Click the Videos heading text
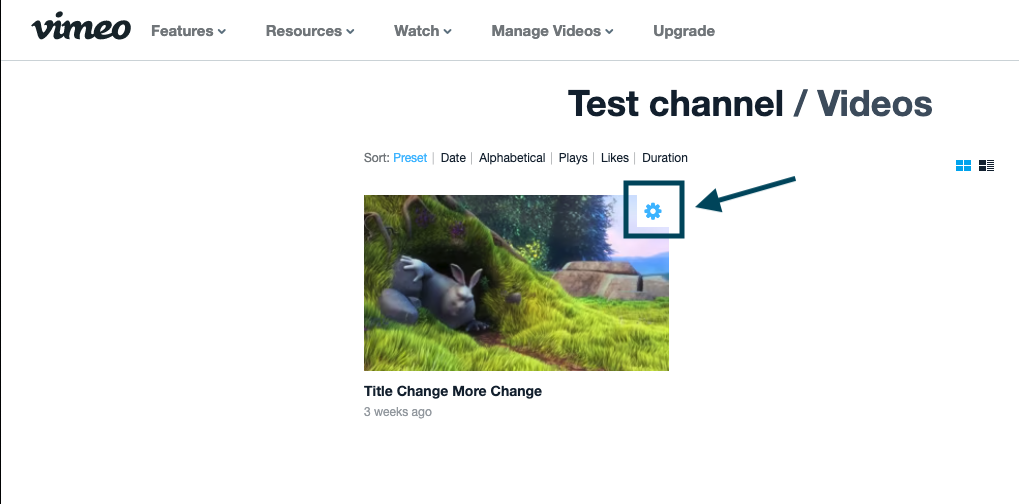Screen dimensions: 1019x504 coord(874,104)
